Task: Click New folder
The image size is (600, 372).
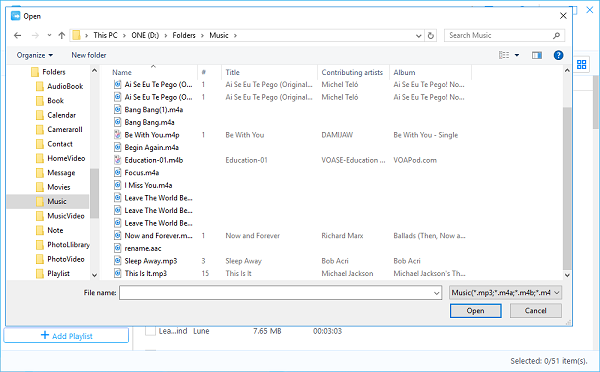Action: tap(89, 55)
